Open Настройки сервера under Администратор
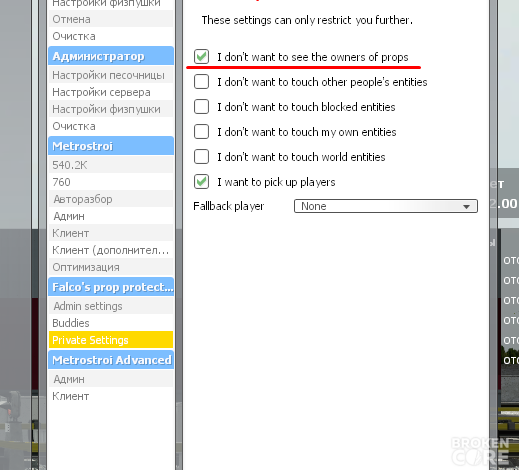519x470 pixels. click(x=111, y=92)
